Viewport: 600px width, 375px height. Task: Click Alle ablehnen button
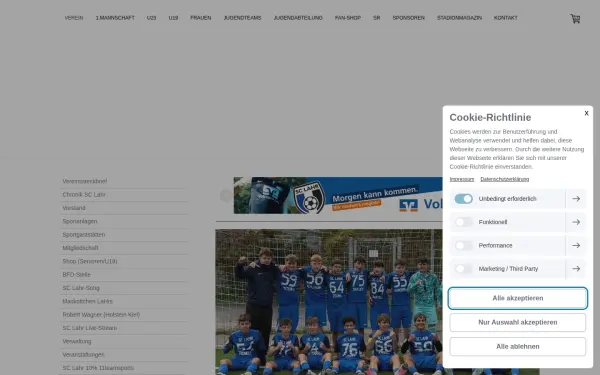coord(518,346)
